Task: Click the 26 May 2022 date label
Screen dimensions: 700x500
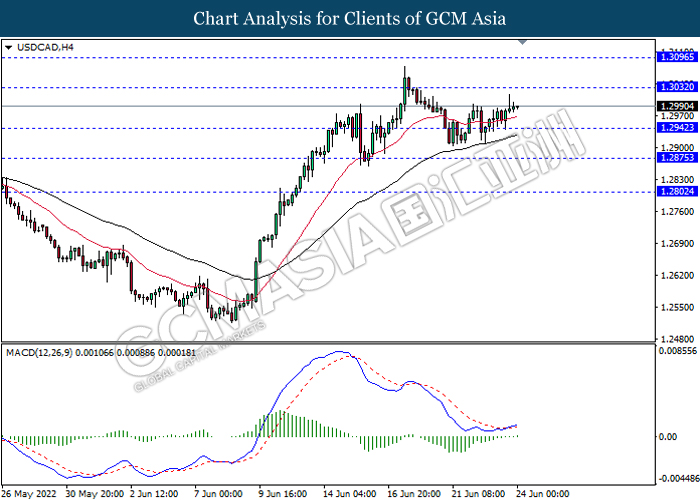Action: [x=29, y=494]
